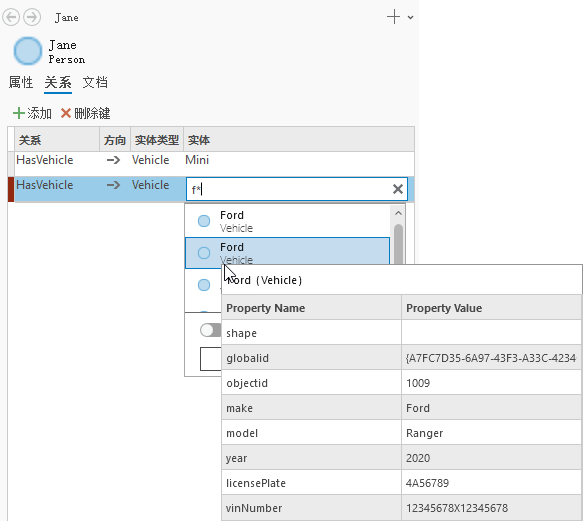Toggle the switch below the results list
This screenshot has height=521, width=583.
(210, 330)
